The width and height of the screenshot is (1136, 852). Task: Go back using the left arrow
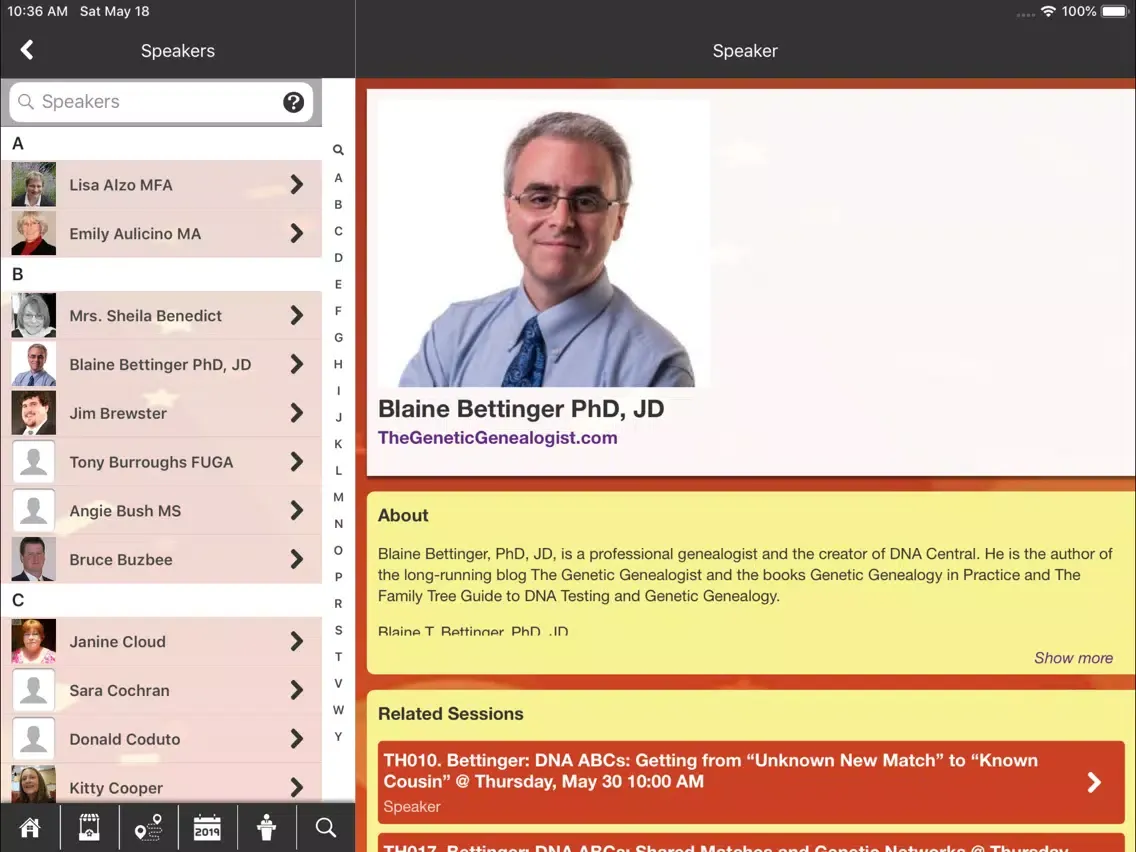pos(27,50)
